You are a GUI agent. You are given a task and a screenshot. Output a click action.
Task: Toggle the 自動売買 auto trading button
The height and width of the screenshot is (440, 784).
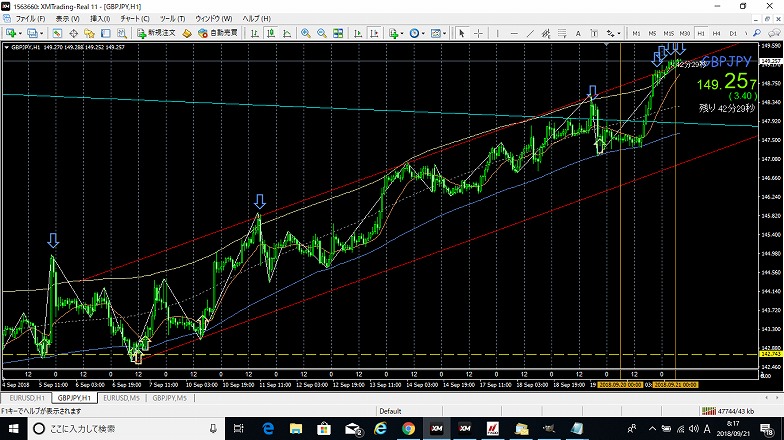click(218, 33)
